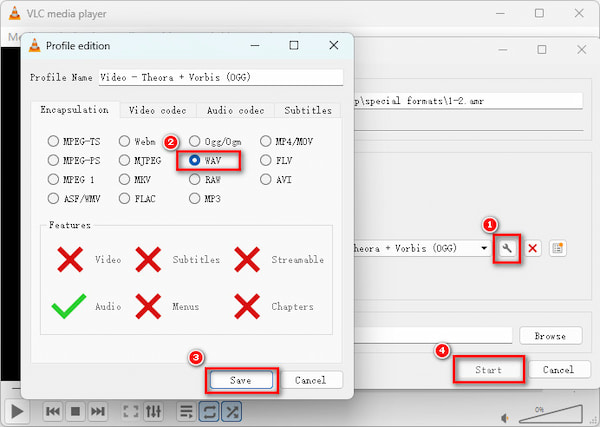
Task: Select MJPEG encapsulation
Action: (140, 160)
